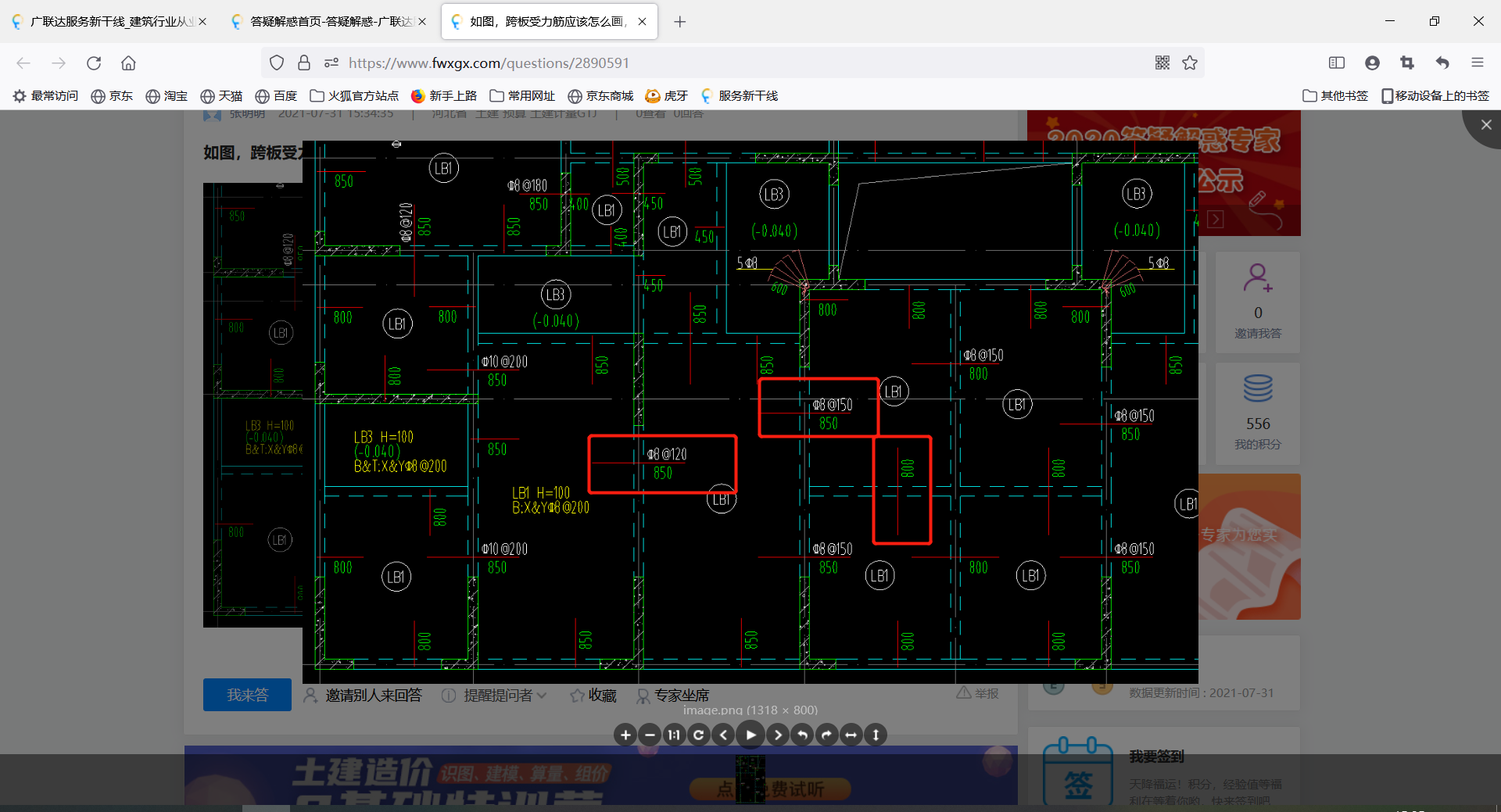
Task: Zoom out the image with minus button
Action: pyautogui.click(x=650, y=735)
